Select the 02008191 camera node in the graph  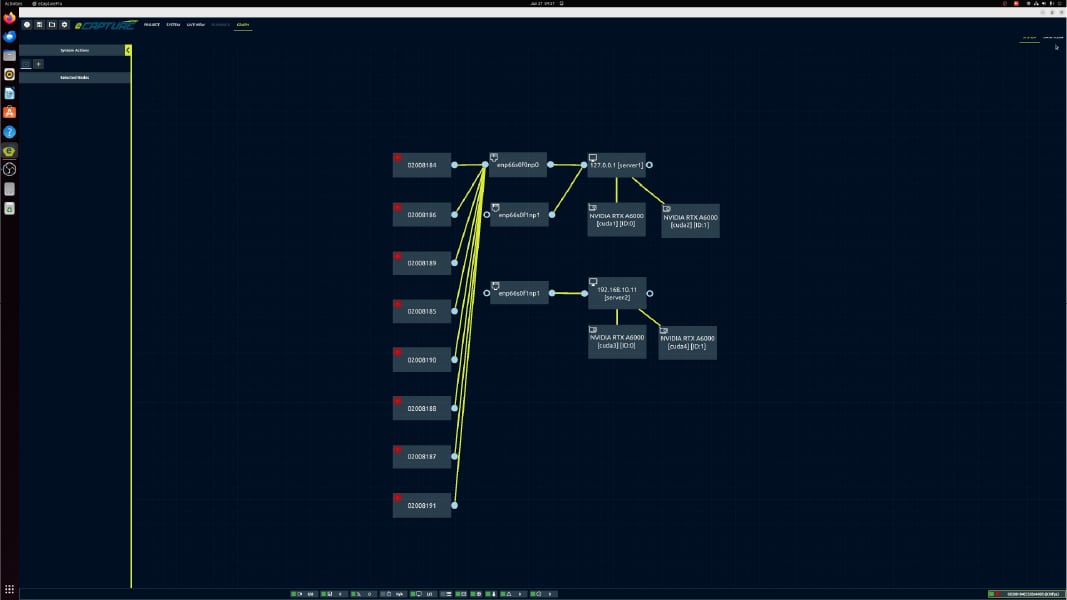pos(421,506)
